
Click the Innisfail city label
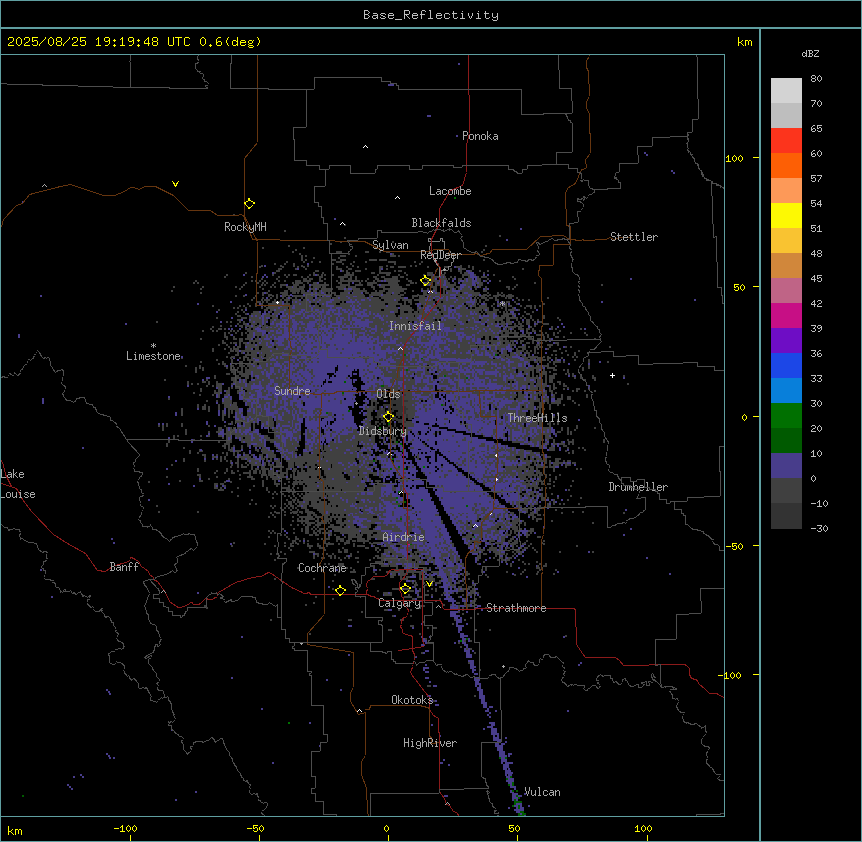pyautogui.click(x=415, y=326)
